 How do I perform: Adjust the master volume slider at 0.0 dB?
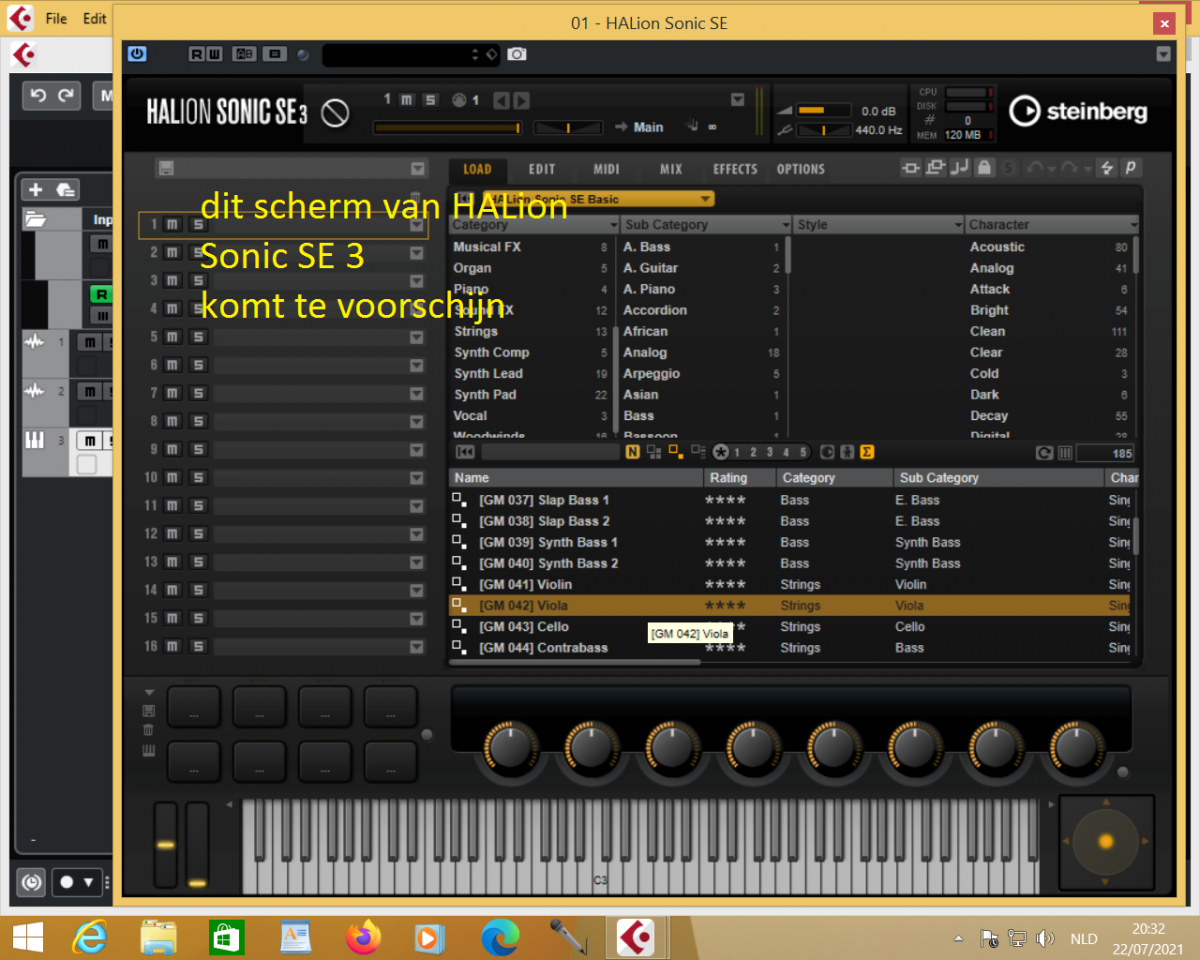[823, 110]
